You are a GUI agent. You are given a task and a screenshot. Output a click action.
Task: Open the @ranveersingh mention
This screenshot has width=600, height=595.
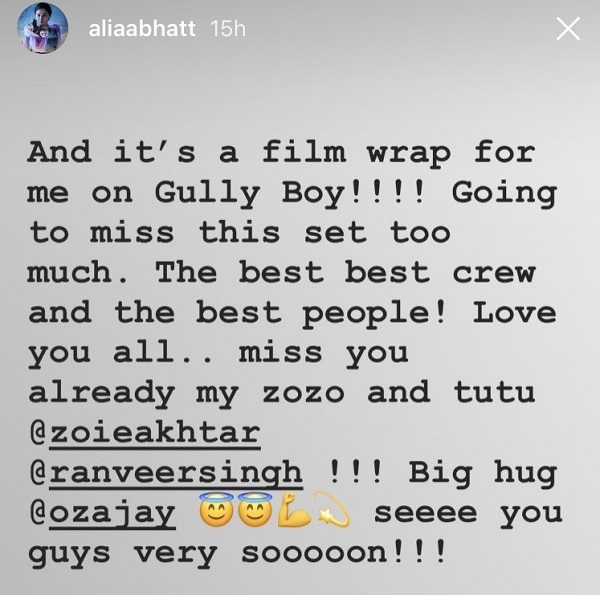(x=166, y=474)
